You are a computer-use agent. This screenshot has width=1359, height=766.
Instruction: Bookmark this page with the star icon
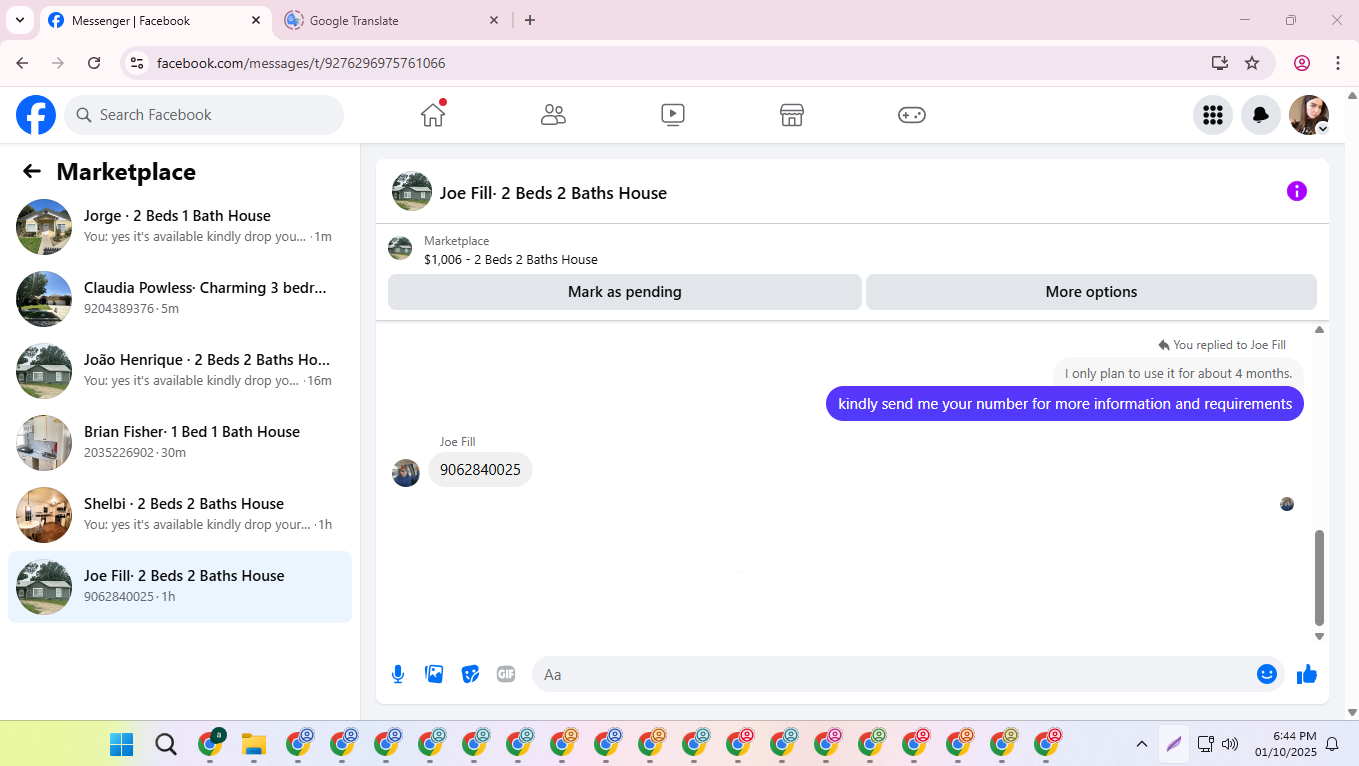click(1252, 63)
